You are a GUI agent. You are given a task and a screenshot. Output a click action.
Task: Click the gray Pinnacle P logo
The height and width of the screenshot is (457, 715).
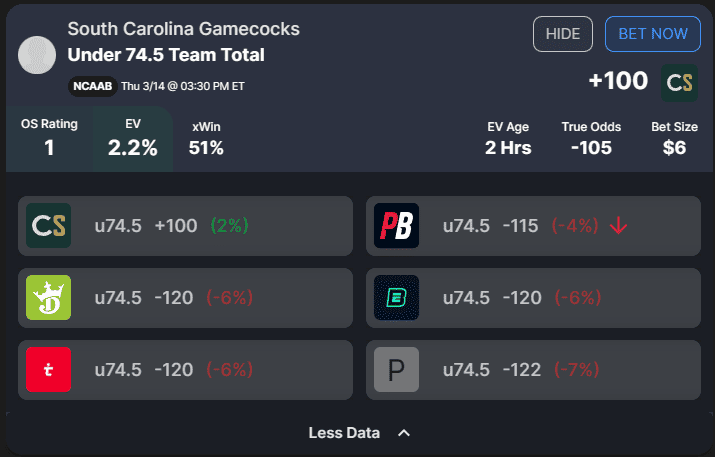396,370
